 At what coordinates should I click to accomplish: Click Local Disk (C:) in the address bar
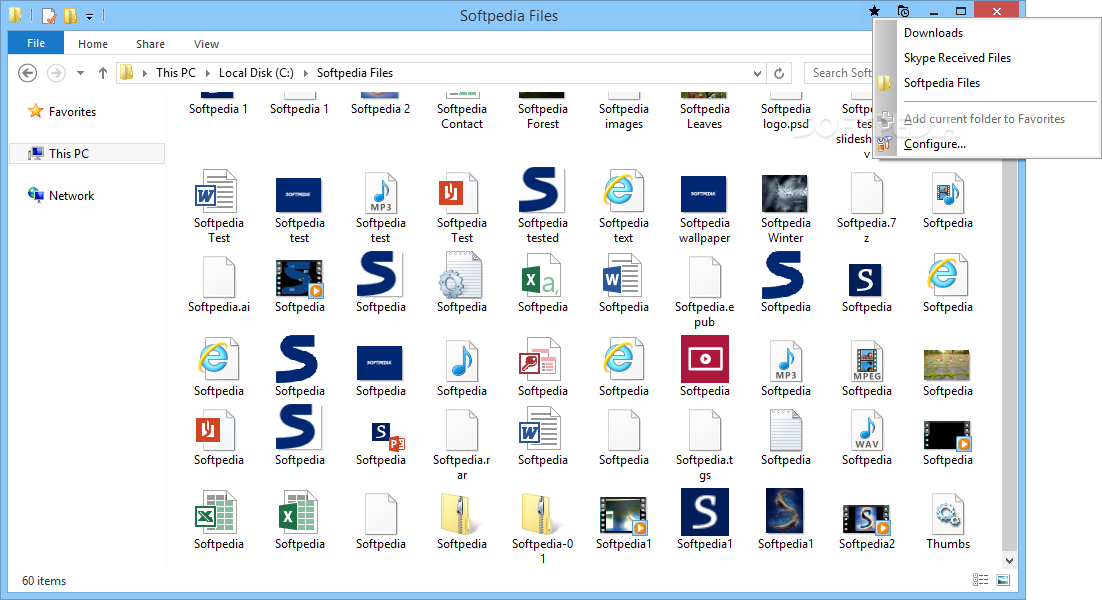[256, 73]
